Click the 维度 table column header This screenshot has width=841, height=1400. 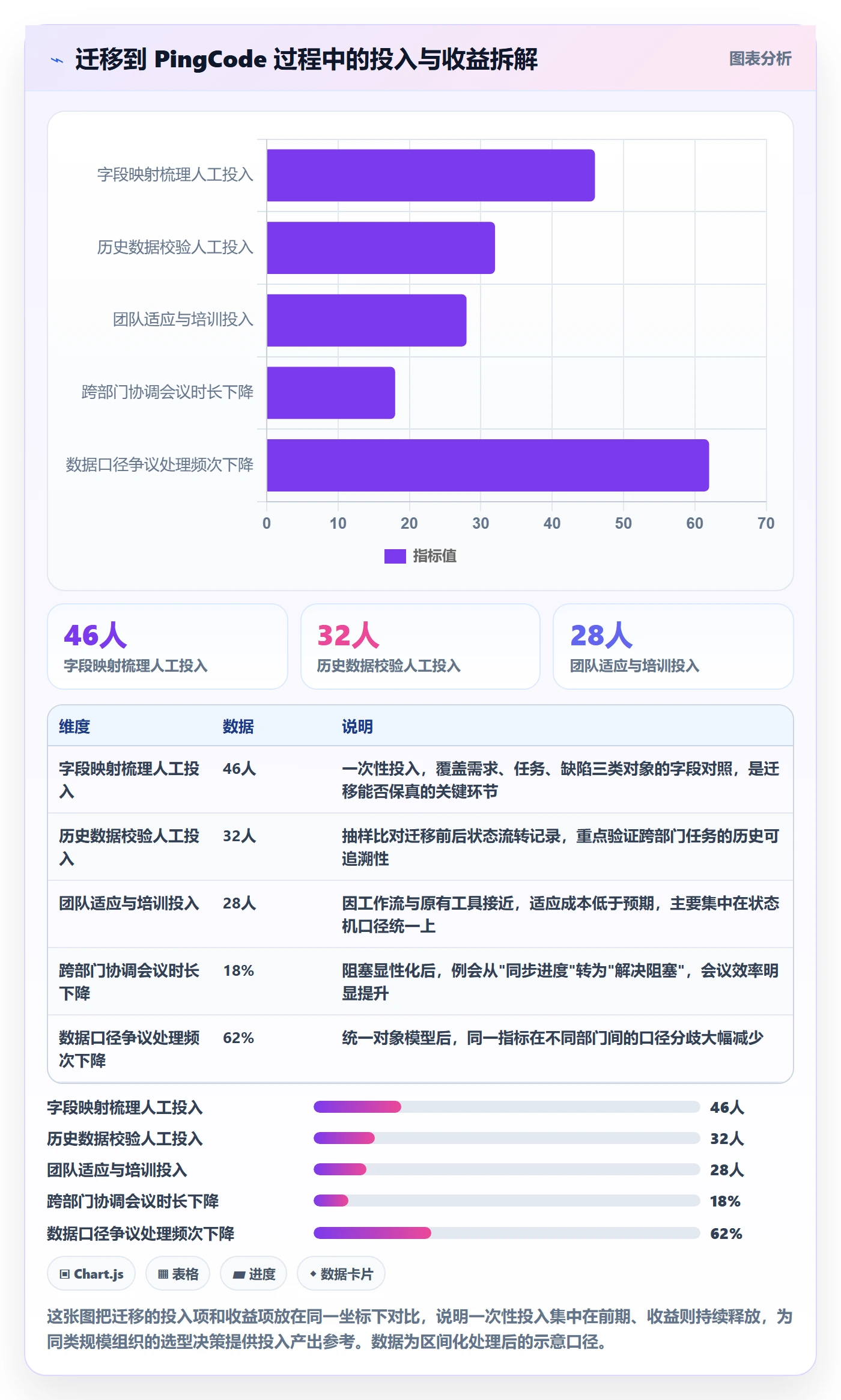[x=74, y=726]
